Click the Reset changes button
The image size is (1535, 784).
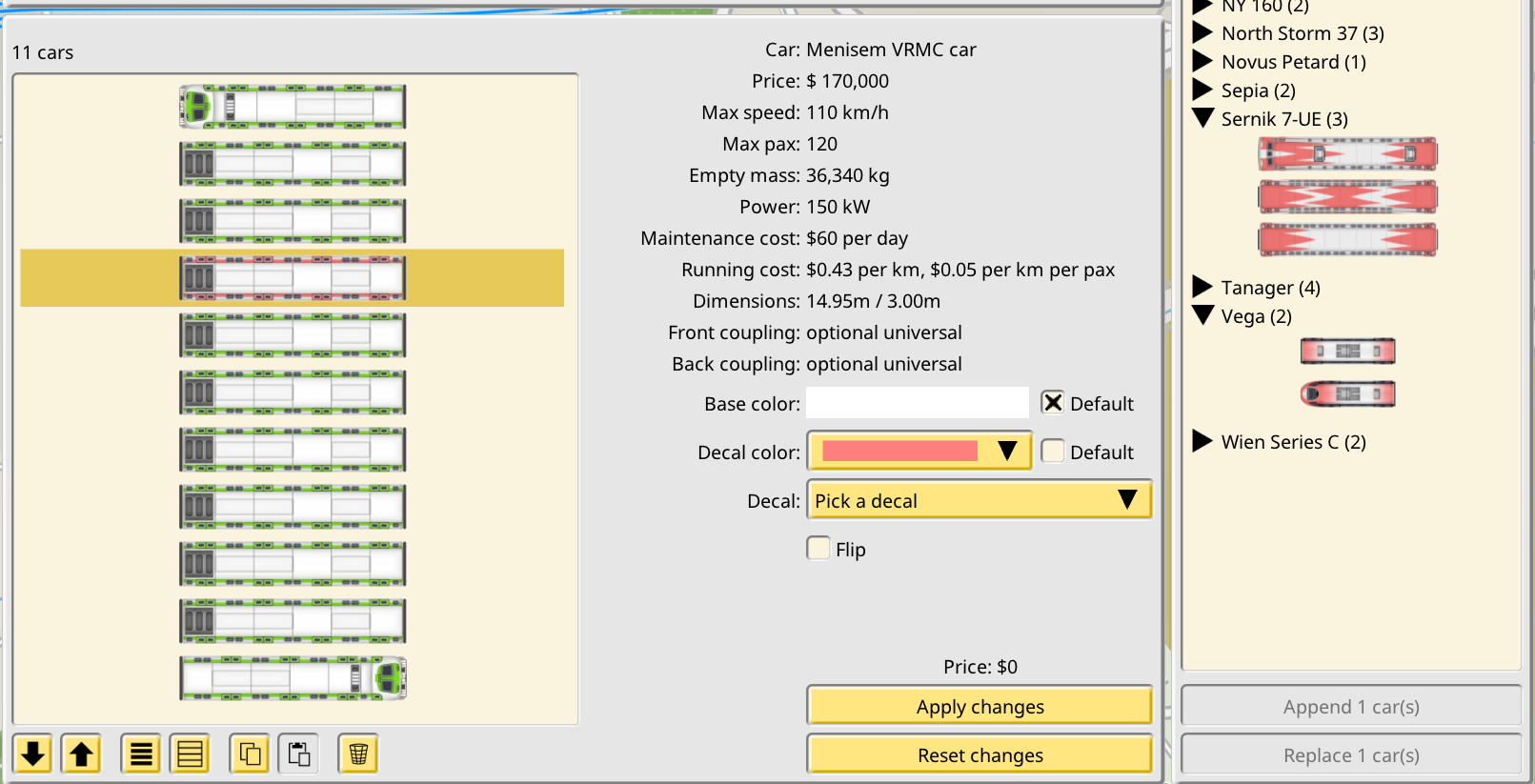tap(980, 755)
